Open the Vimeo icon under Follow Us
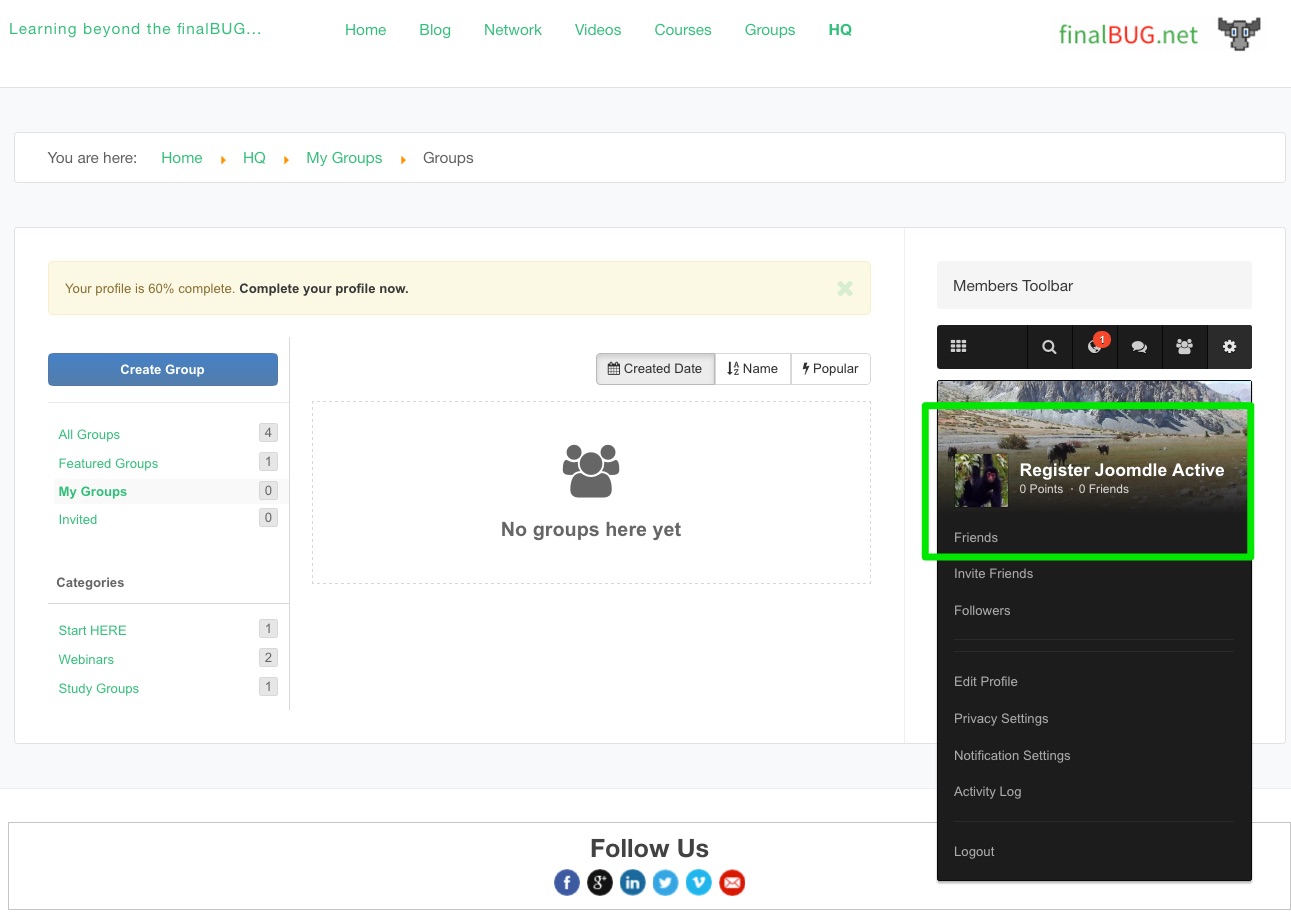 pyautogui.click(x=699, y=882)
